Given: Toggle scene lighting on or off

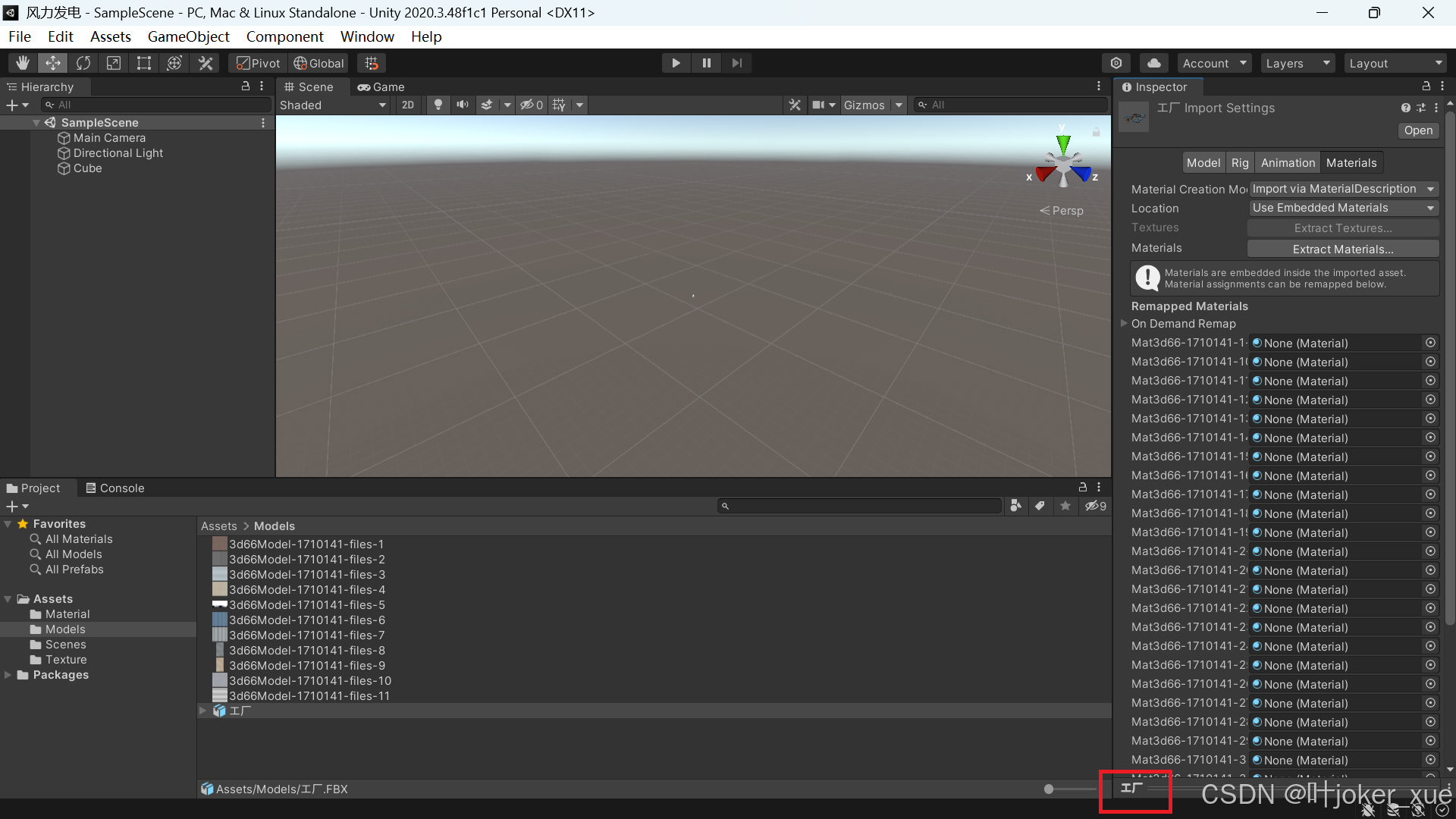Looking at the screenshot, I should click(438, 105).
